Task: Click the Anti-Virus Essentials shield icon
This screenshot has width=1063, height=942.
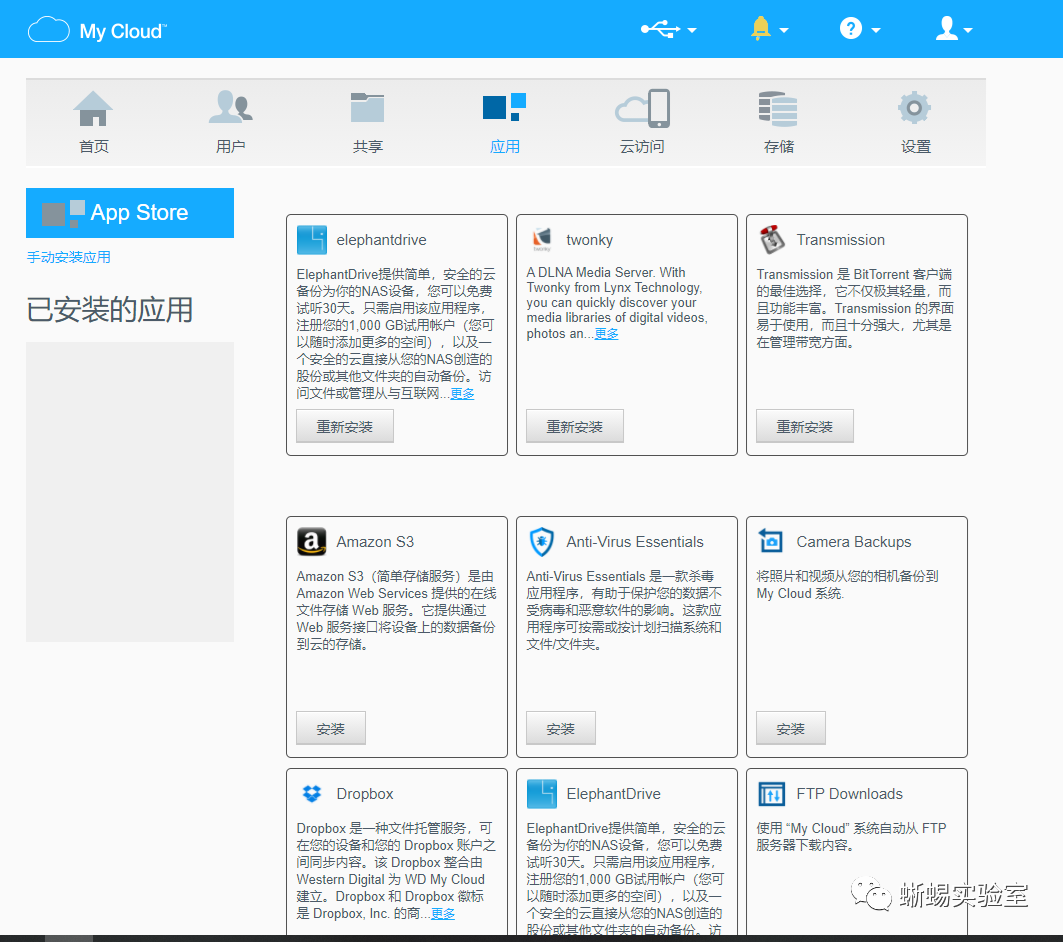Action: [x=542, y=542]
